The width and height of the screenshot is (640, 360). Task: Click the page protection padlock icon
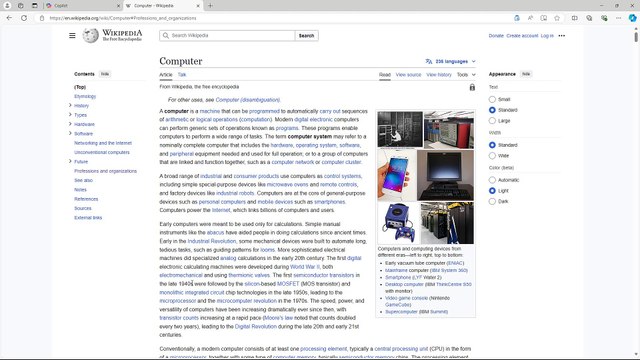[x=472, y=87]
